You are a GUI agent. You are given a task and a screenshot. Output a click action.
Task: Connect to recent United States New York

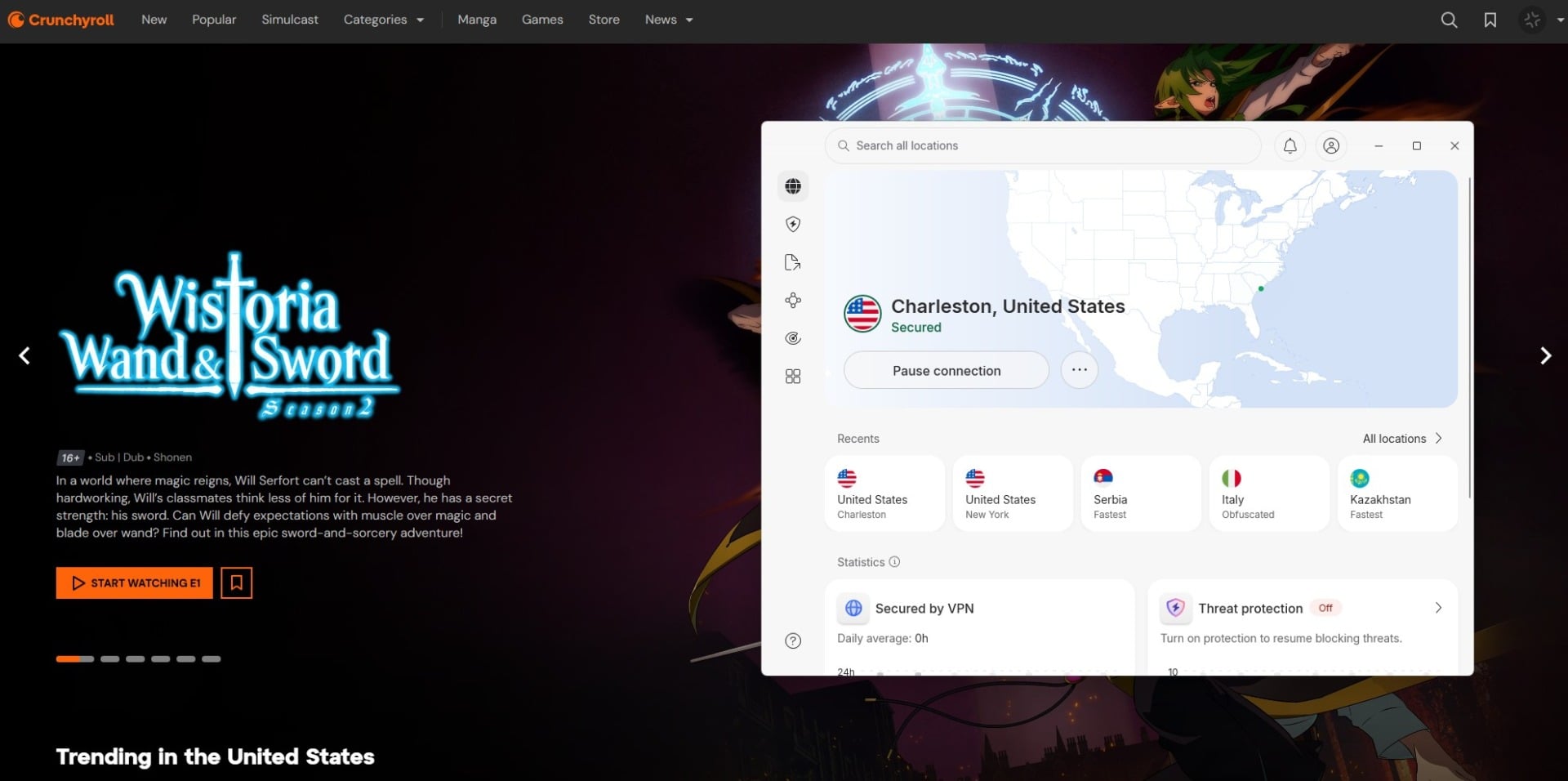click(x=1013, y=494)
